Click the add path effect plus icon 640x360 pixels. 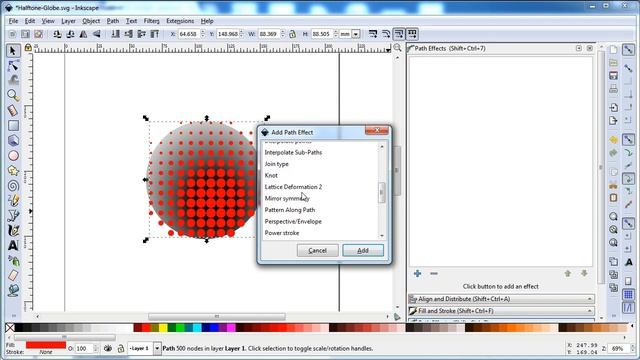(417, 273)
